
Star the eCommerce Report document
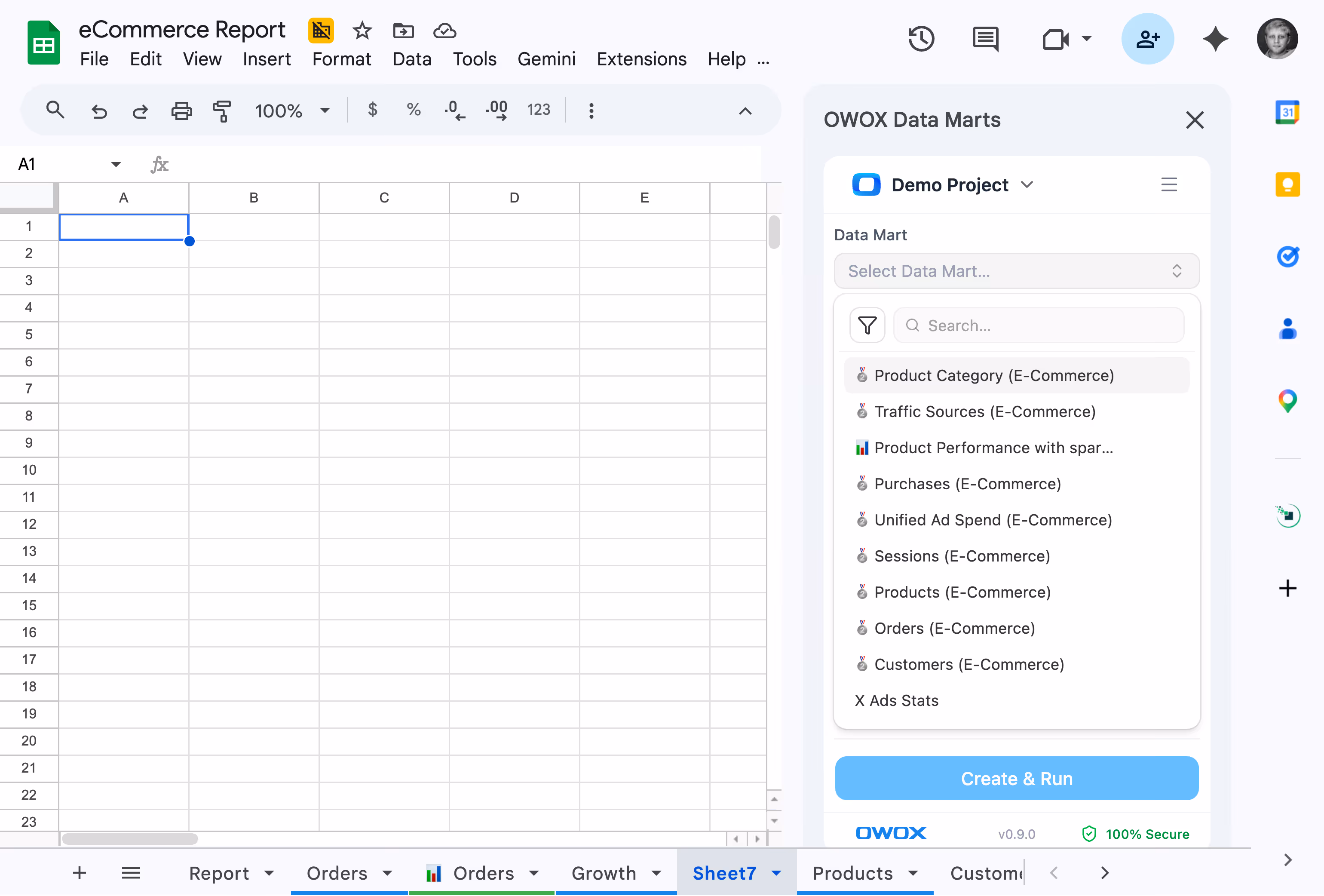point(362,31)
